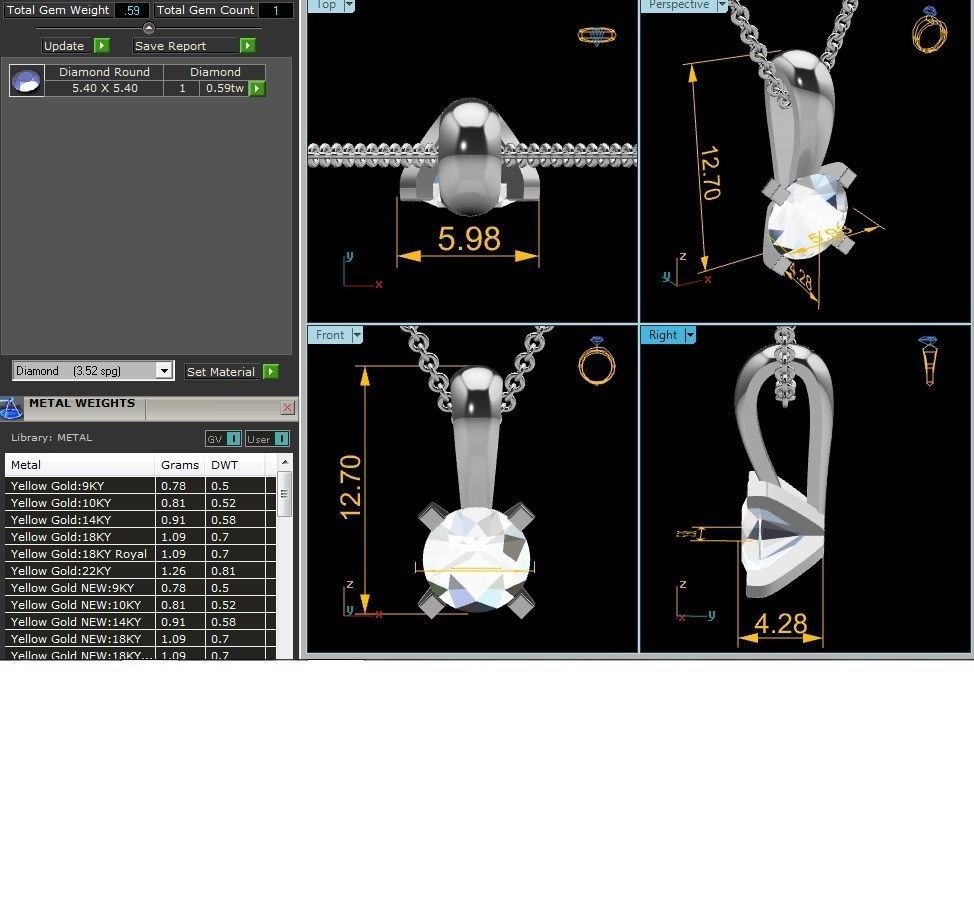Click the 0.59tw gem weight cell
This screenshot has height=918, width=974.
click(224, 88)
